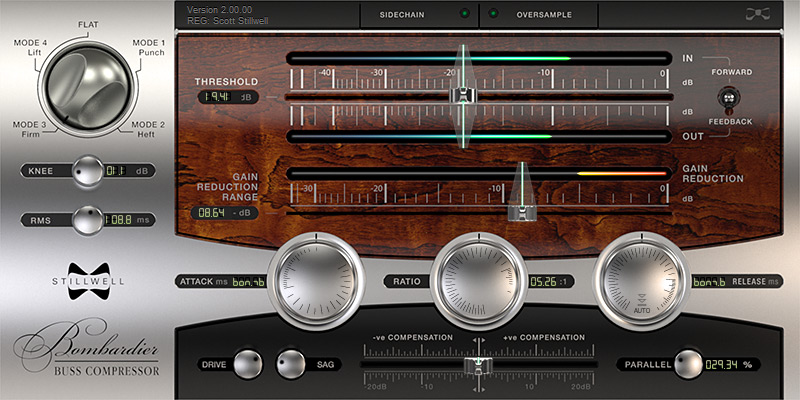Click the compensation slider handle
This screenshot has height=400, width=800.
pyautogui.click(x=479, y=364)
